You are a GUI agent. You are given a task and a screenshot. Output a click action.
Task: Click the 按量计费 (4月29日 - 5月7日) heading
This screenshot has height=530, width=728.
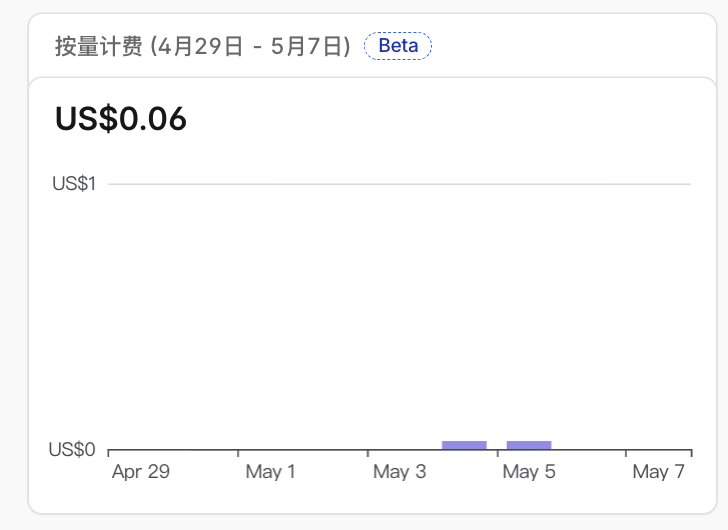203,46
